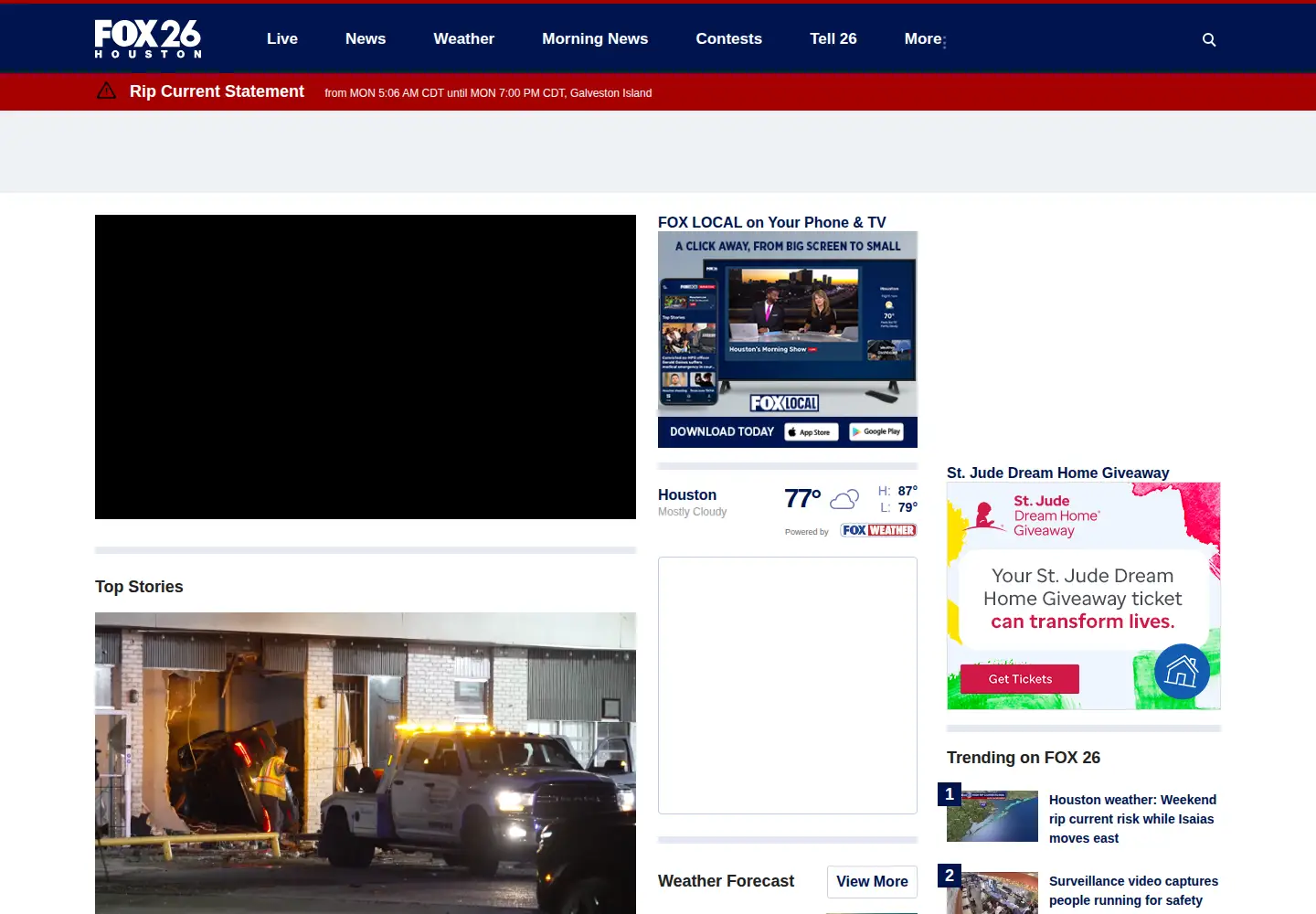1316x914 pixels.
Task: Click the St. Jude Dream Home logo
Action: click(x=1032, y=515)
